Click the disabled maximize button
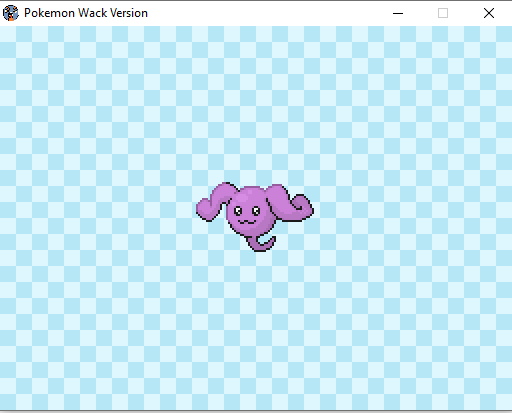512x413 pixels. click(x=443, y=13)
